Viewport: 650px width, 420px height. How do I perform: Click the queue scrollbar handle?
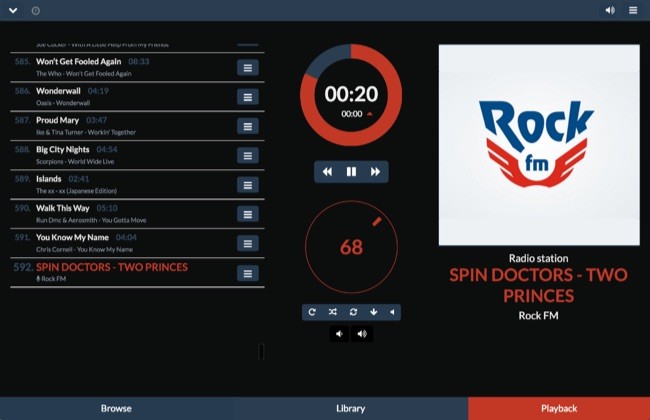click(261, 352)
